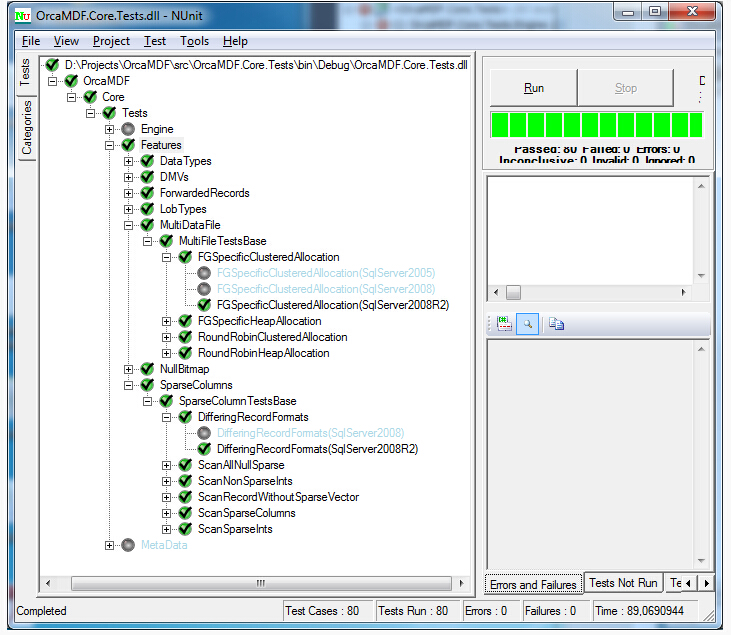The image size is (731, 635).
Task: Click the checkmark icon next to ForwardedRecords
Action: (147, 193)
